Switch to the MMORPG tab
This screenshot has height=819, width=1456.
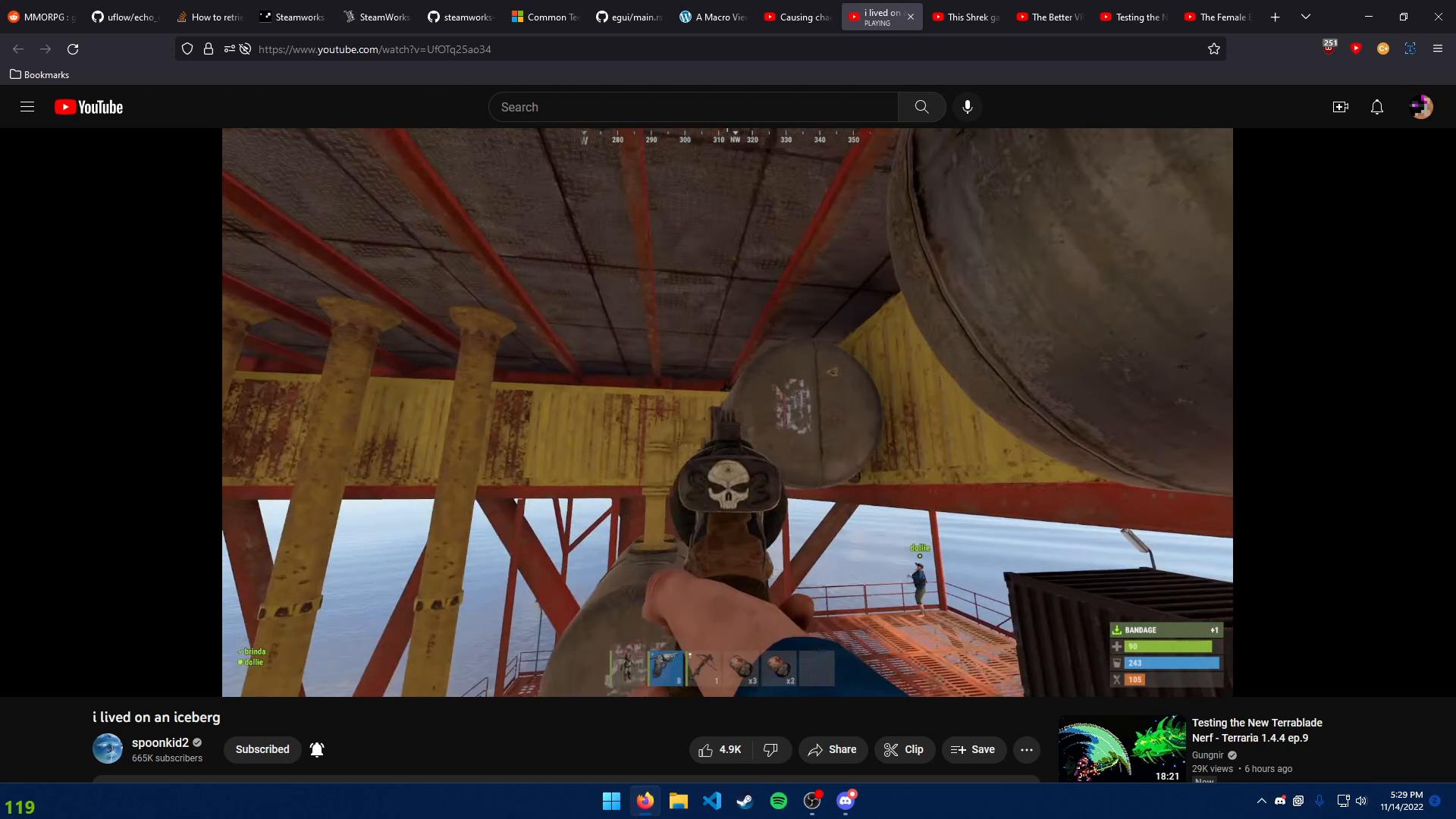click(x=41, y=17)
